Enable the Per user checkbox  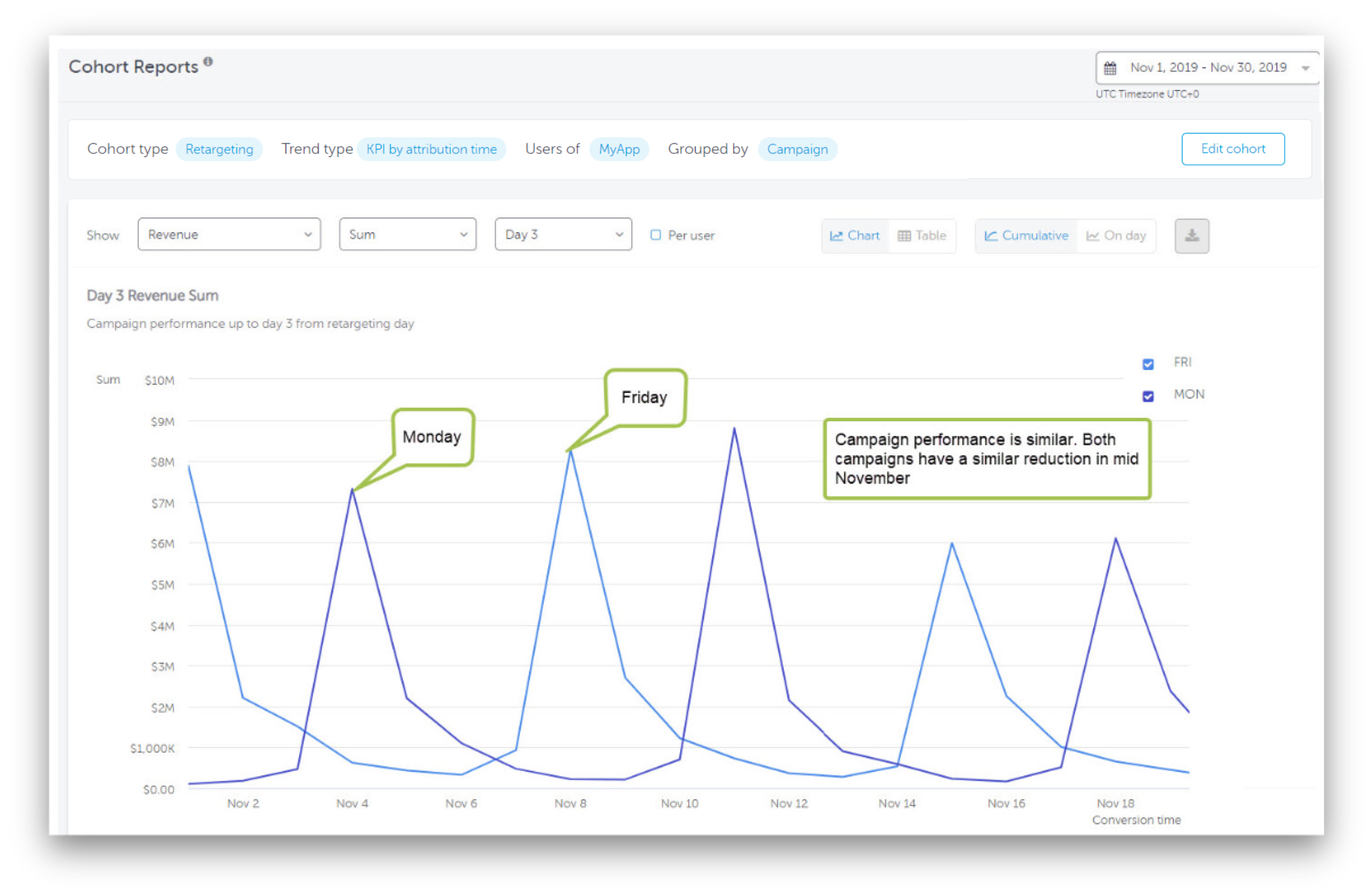click(x=656, y=235)
